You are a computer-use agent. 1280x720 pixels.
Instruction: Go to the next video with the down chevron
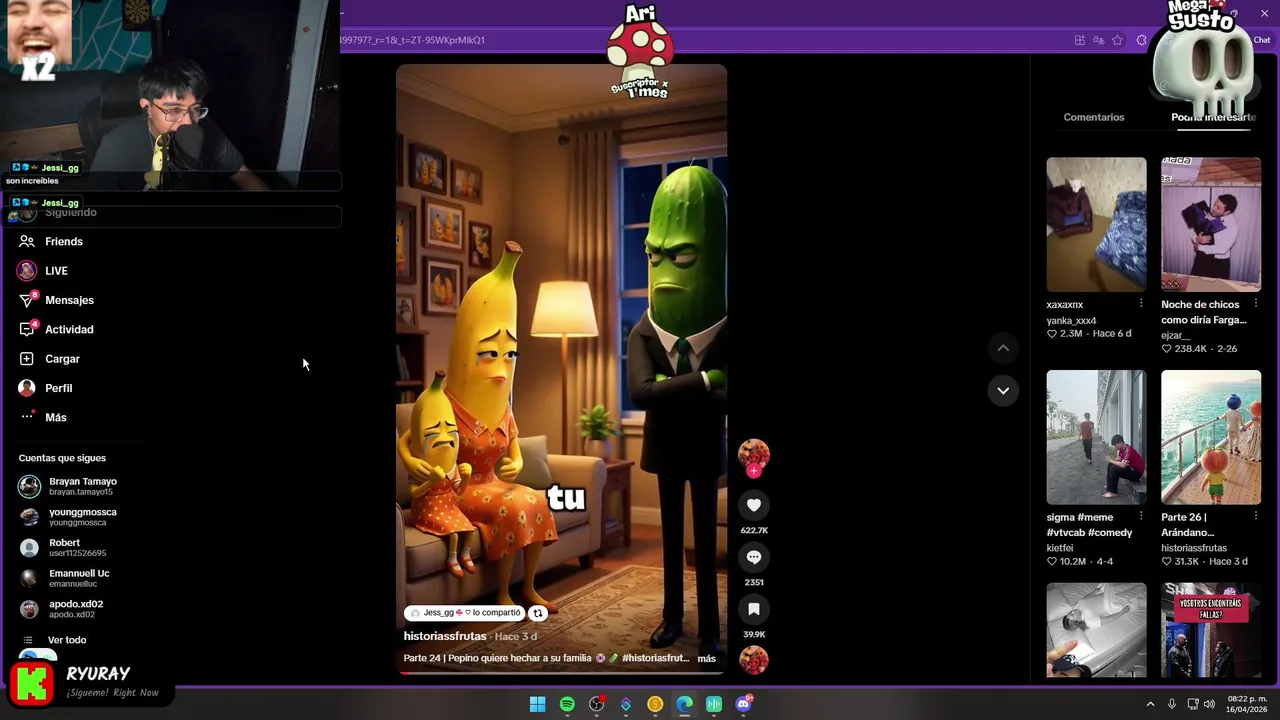click(1003, 390)
